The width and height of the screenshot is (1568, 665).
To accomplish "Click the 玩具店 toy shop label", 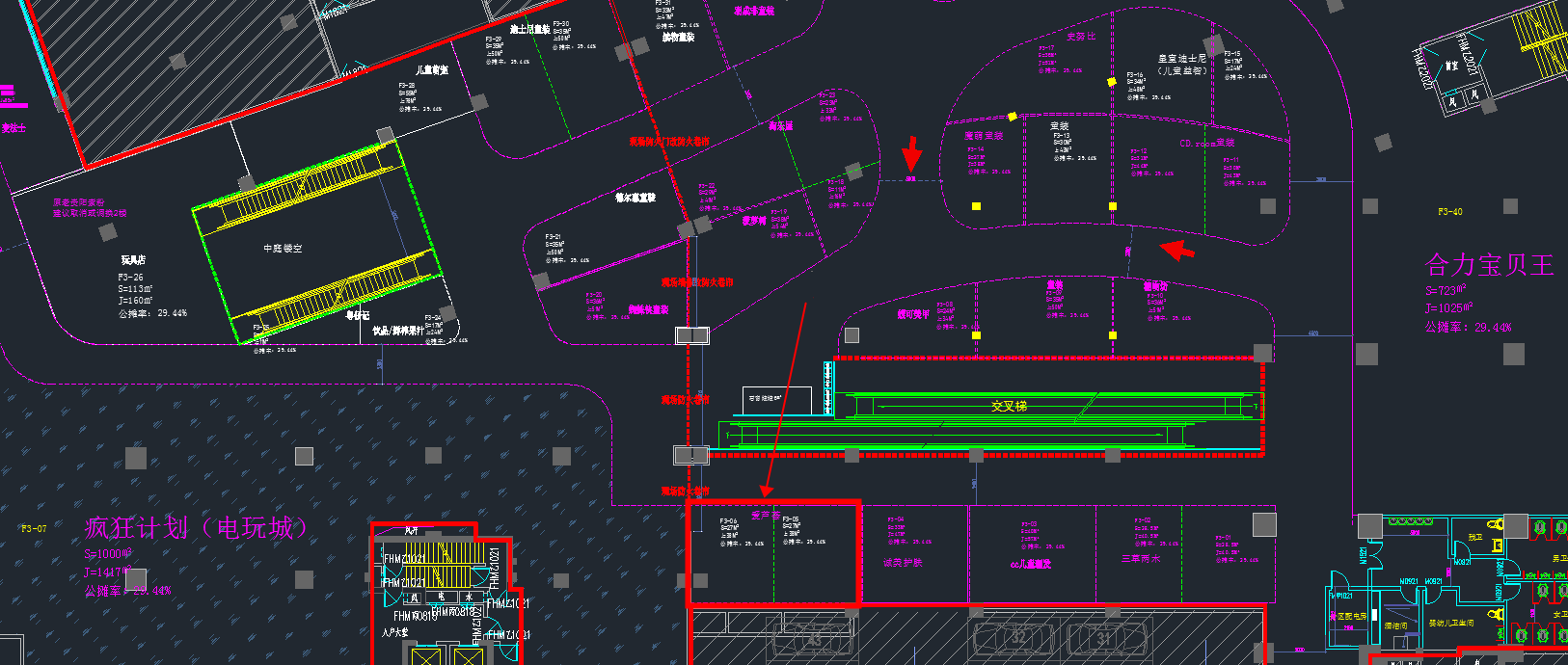I will (x=133, y=260).
